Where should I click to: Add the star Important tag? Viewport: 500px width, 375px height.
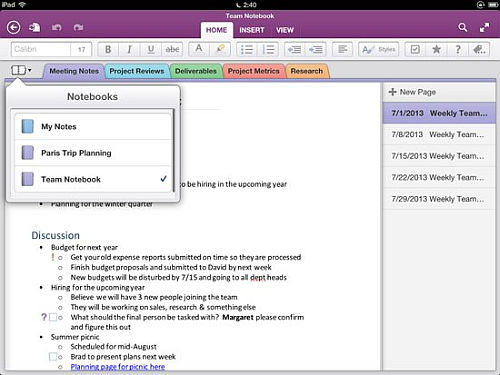pyautogui.click(x=436, y=49)
